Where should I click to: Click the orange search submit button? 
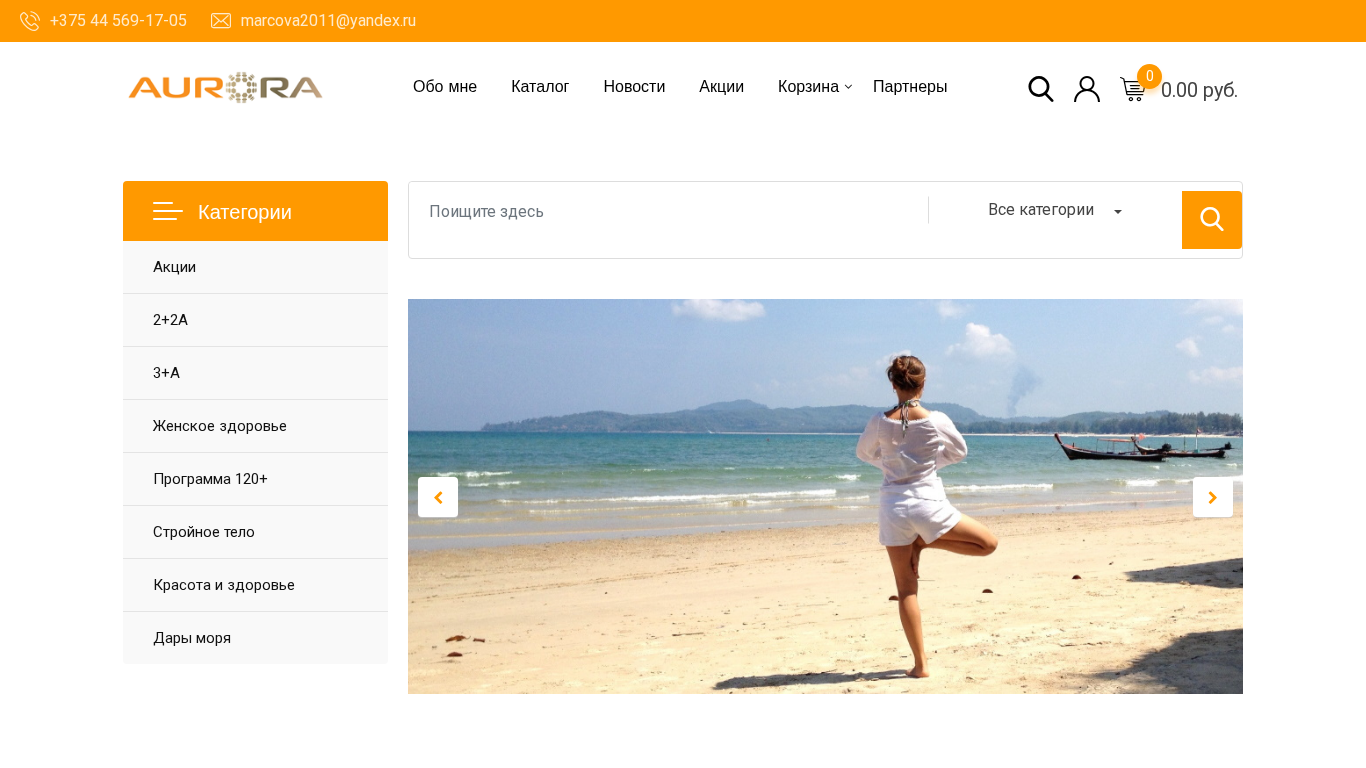pyautogui.click(x=1212, y=220)
